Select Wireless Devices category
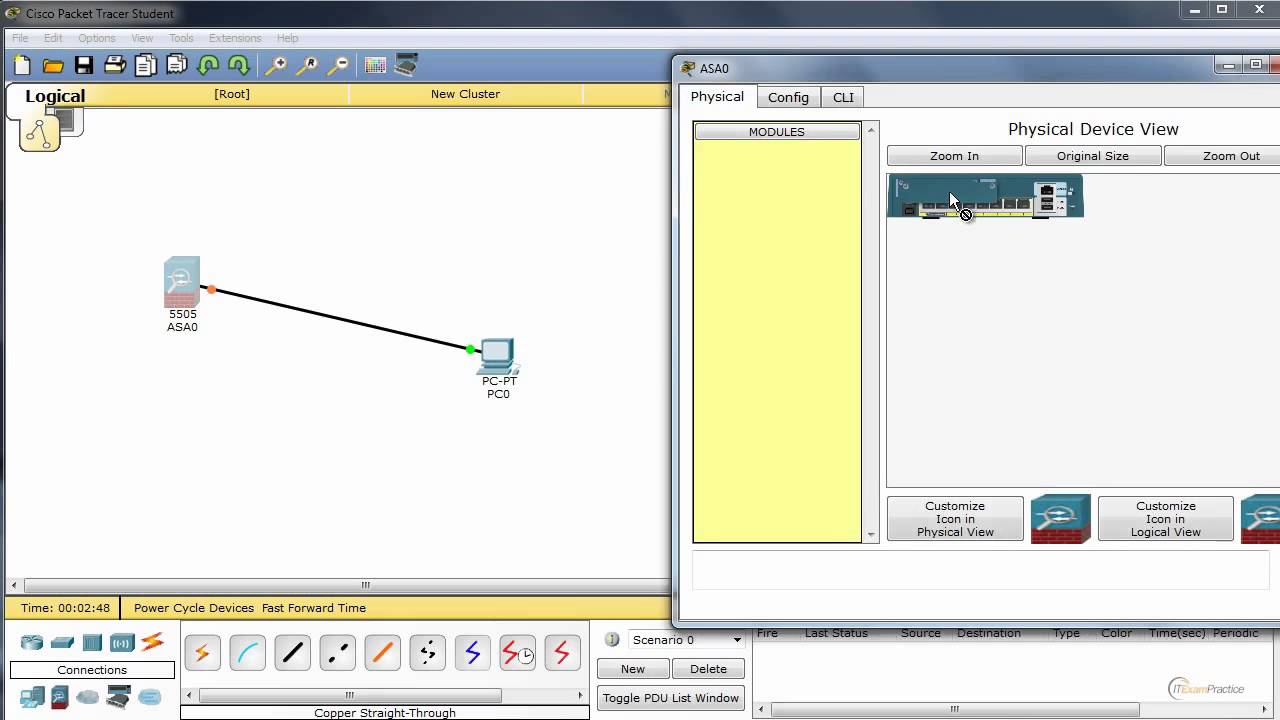 (122, 642)
